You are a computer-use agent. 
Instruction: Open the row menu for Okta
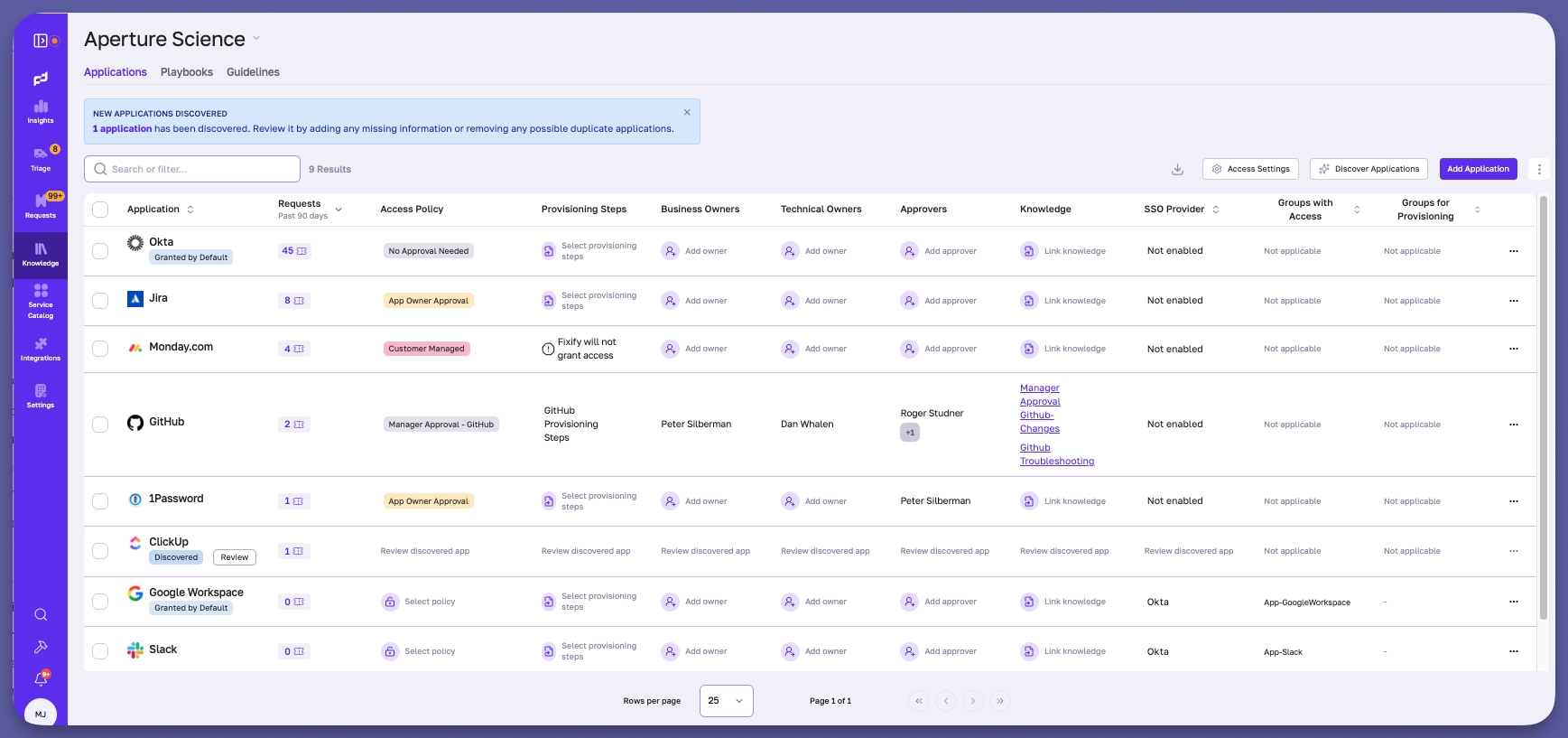[x=1514, y=251]
